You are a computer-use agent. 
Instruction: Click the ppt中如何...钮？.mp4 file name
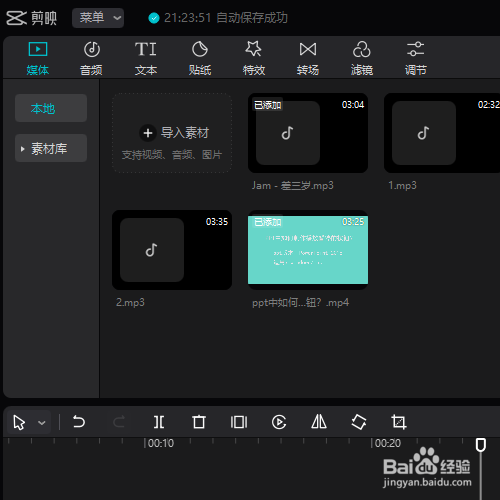[300, 302]
